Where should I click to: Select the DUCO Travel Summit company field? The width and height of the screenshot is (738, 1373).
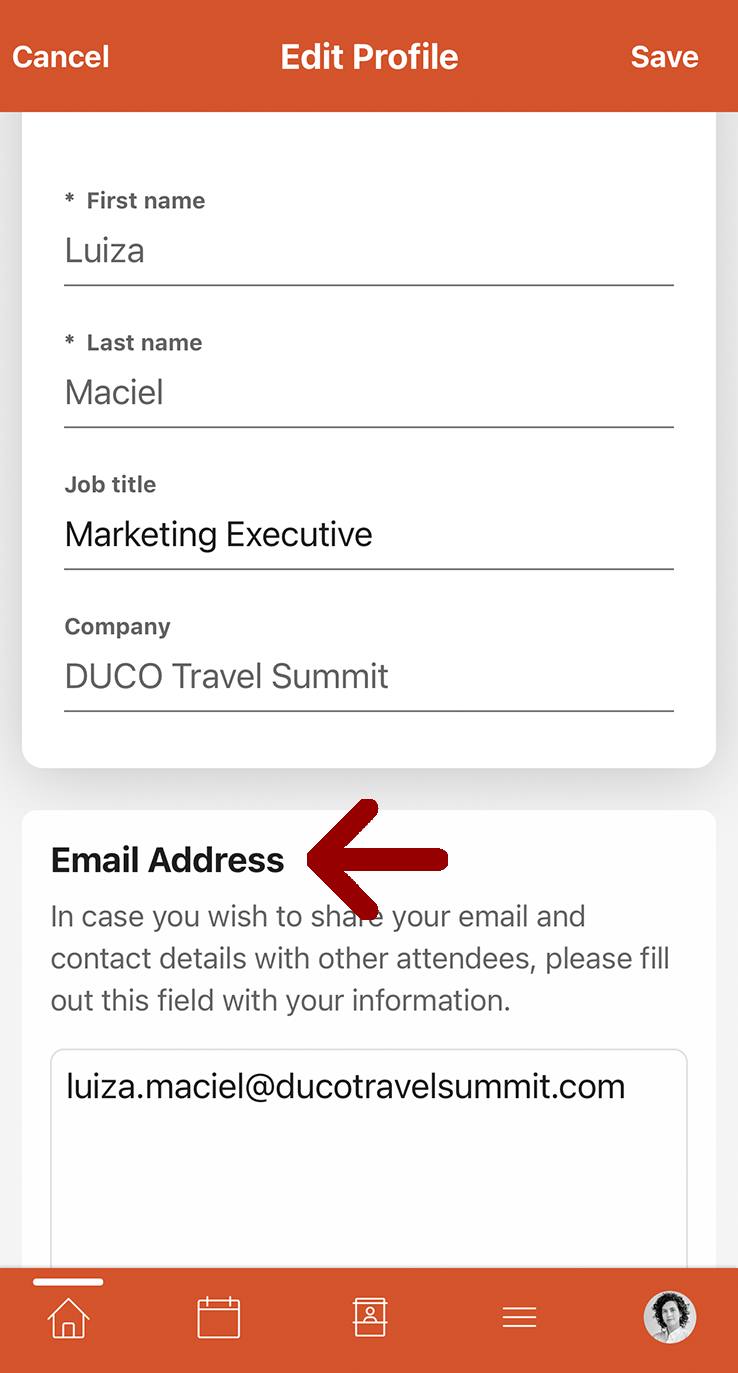(368, 677)
